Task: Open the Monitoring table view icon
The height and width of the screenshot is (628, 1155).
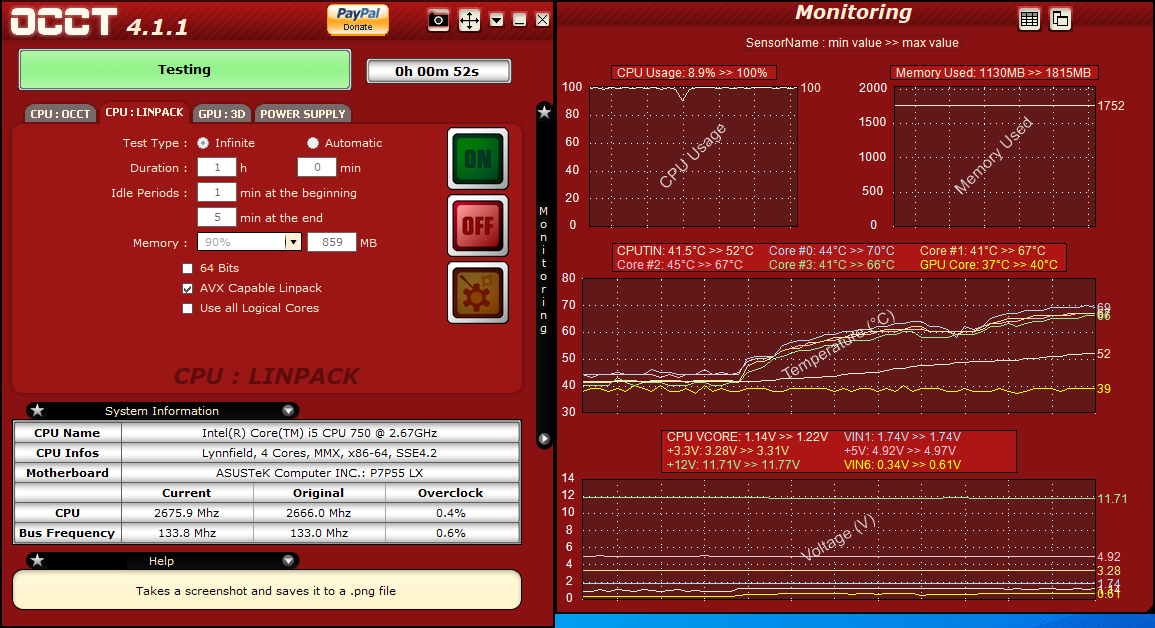Action: coord(1029,19)
